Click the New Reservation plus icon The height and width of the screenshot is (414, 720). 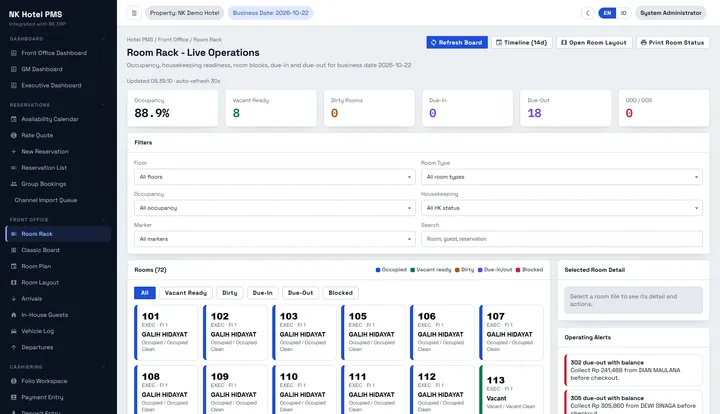coord(14,151)
